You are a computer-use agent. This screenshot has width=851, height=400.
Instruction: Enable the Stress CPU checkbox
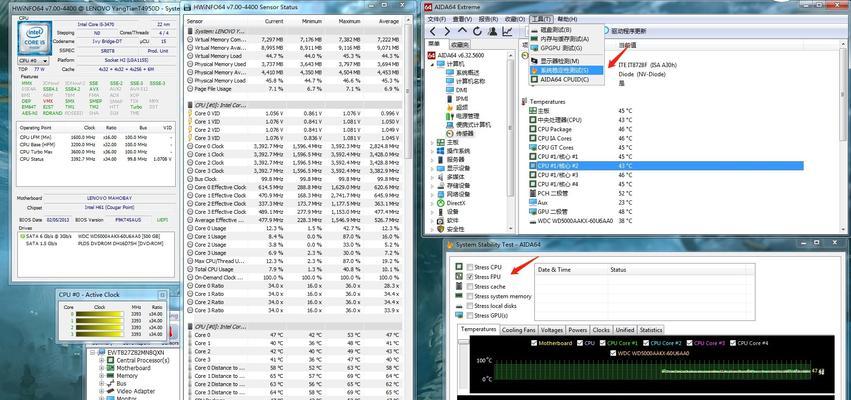470,268
